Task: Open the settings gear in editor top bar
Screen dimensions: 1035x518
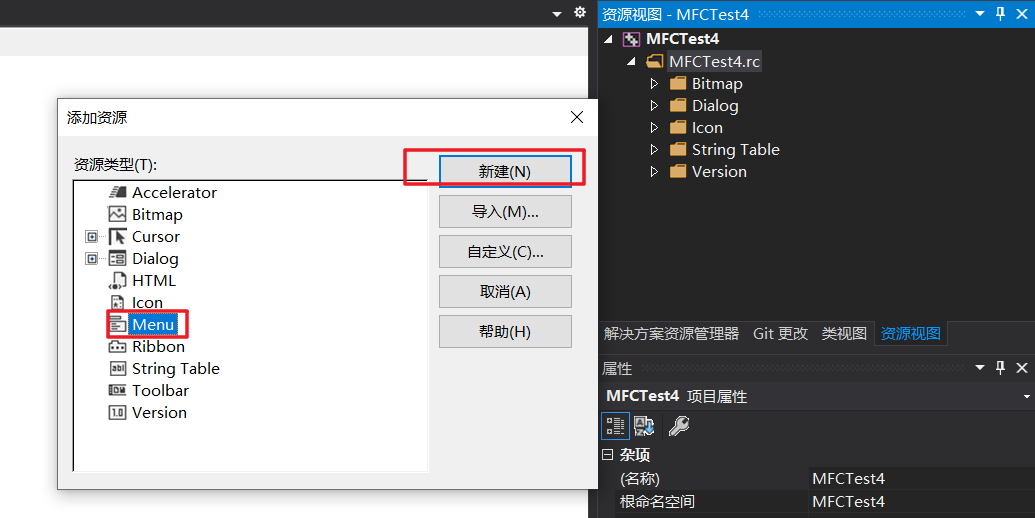Action: pos(580,12)
